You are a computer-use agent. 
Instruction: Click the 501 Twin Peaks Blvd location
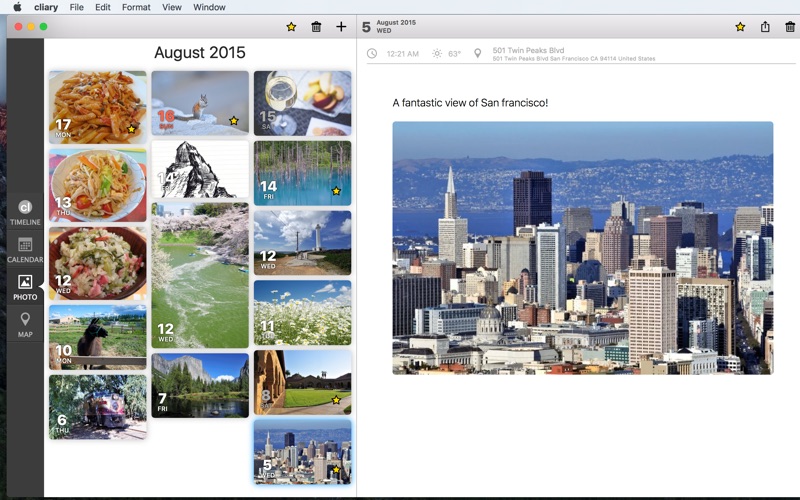click(x=528, y=50)
